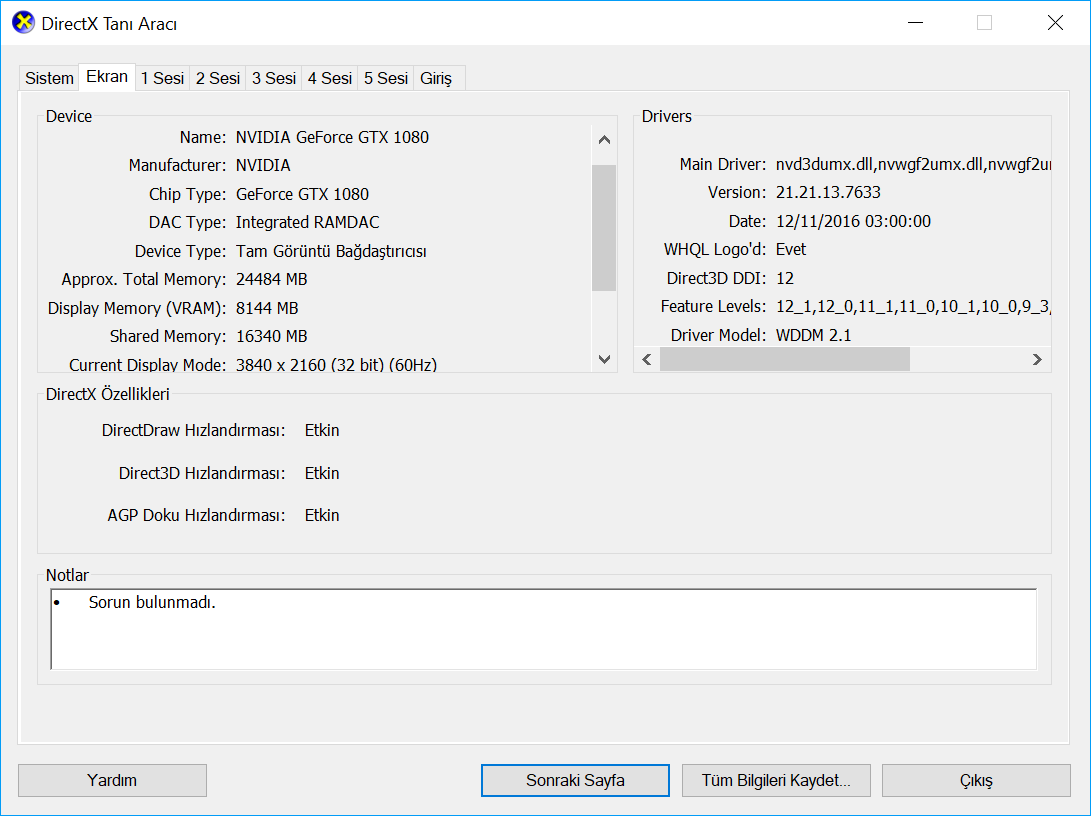
Task: Click the Drivers panel horizontal scrollbar thumb
Action: click(x=785, y=359)
